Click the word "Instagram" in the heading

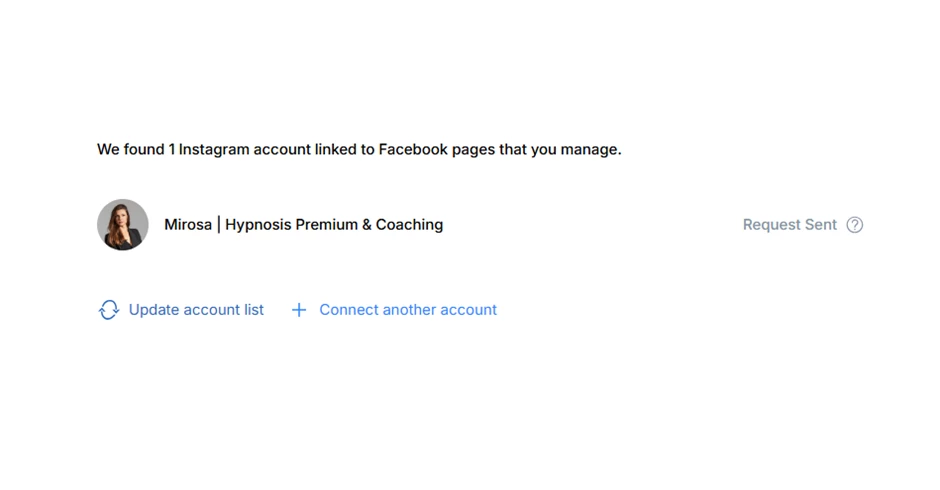(214, 150)
